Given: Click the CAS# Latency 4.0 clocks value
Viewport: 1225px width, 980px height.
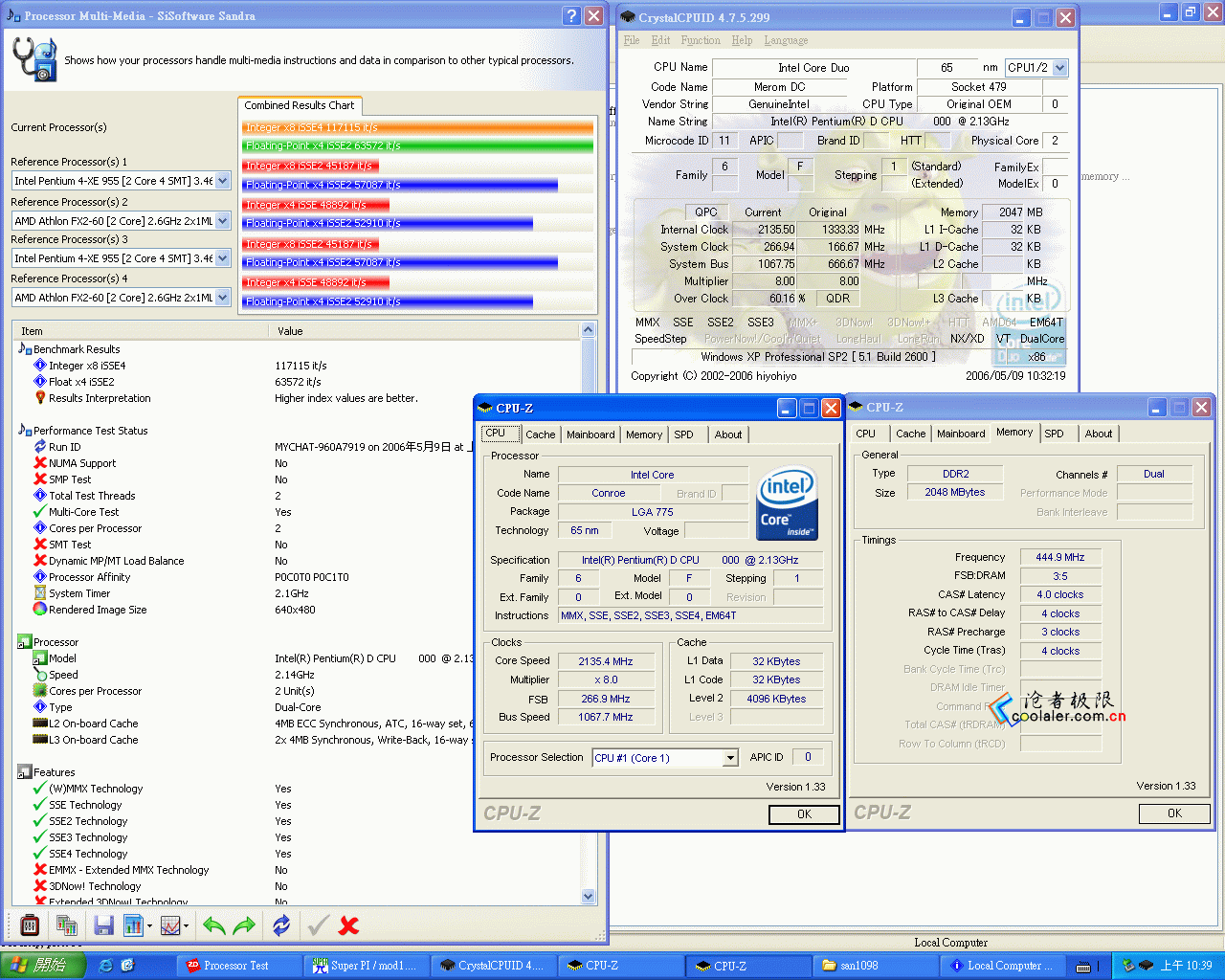Looking at the screenshot, I should 1060,594.
